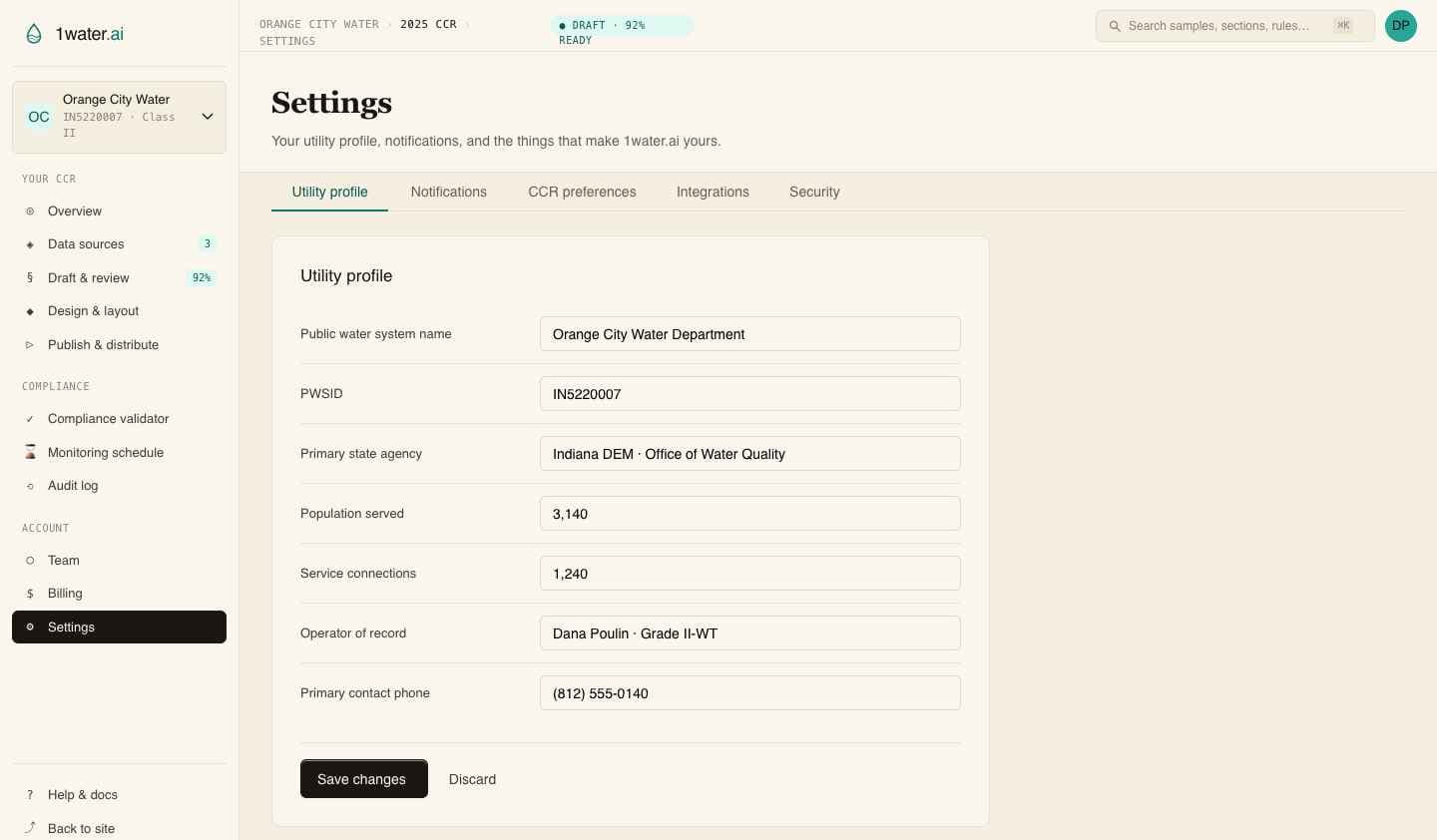Click the Overview sidebar icon
1437x840 pixels.
tap(30, 211)
